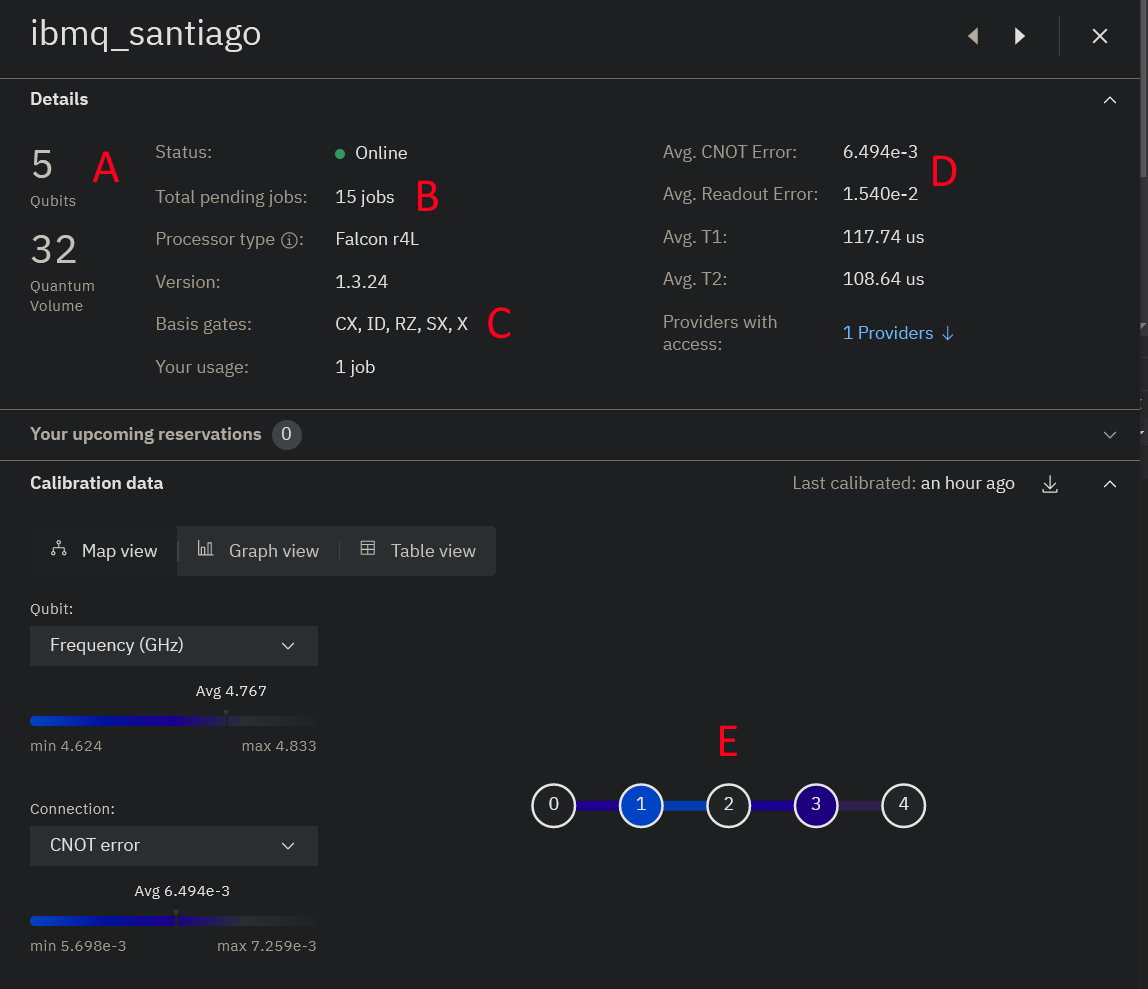The height and width of the screenshot is (989, 1148).
Task: Close the ibmq_santiago details panel
Action: (x=1099, y=36)
